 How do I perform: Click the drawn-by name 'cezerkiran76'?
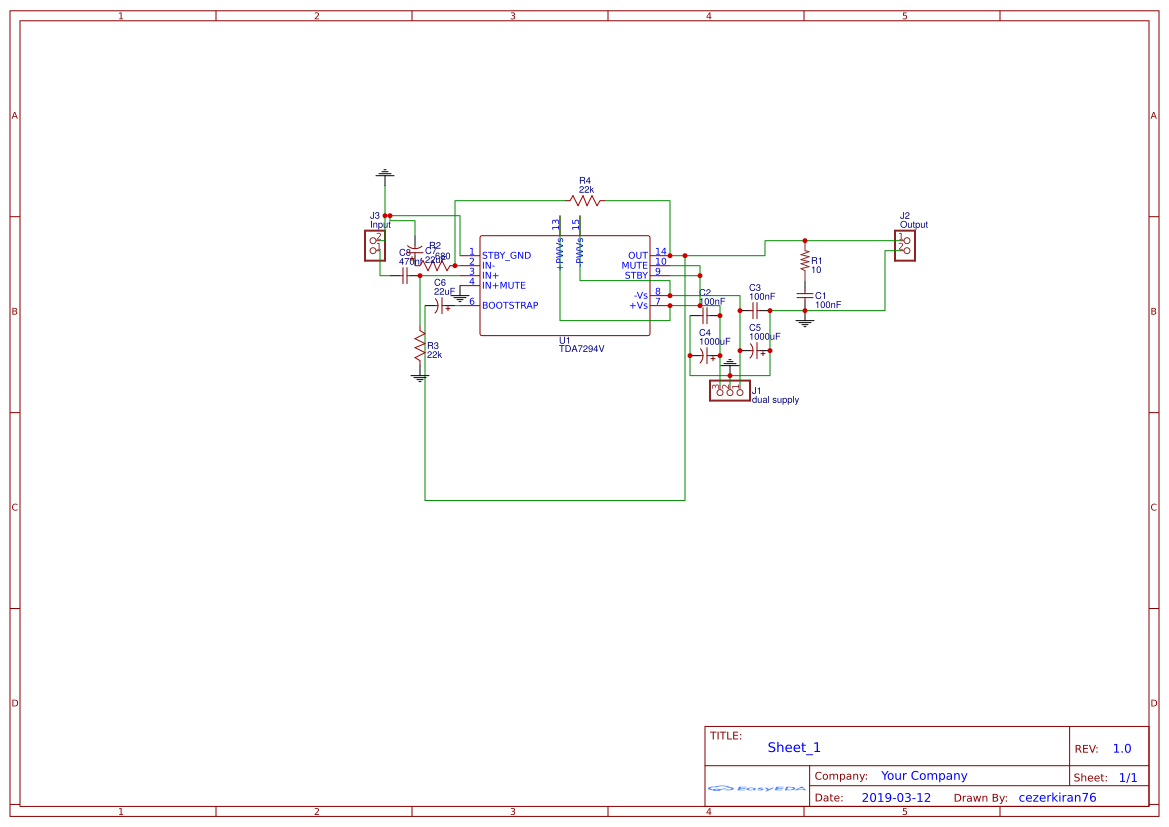click(x=1057, y=798)
